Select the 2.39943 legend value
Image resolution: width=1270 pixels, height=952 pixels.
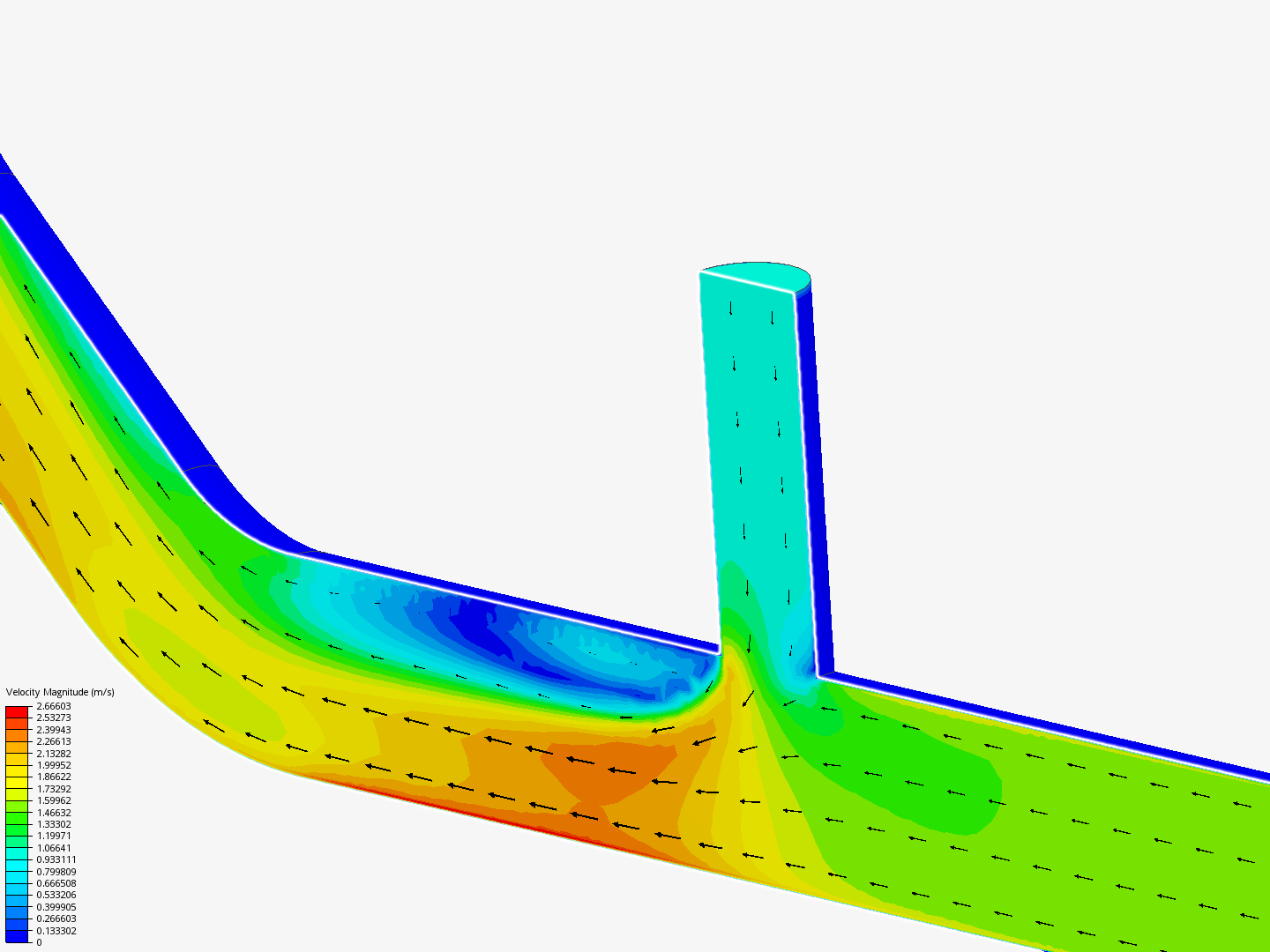click(54, 730)
